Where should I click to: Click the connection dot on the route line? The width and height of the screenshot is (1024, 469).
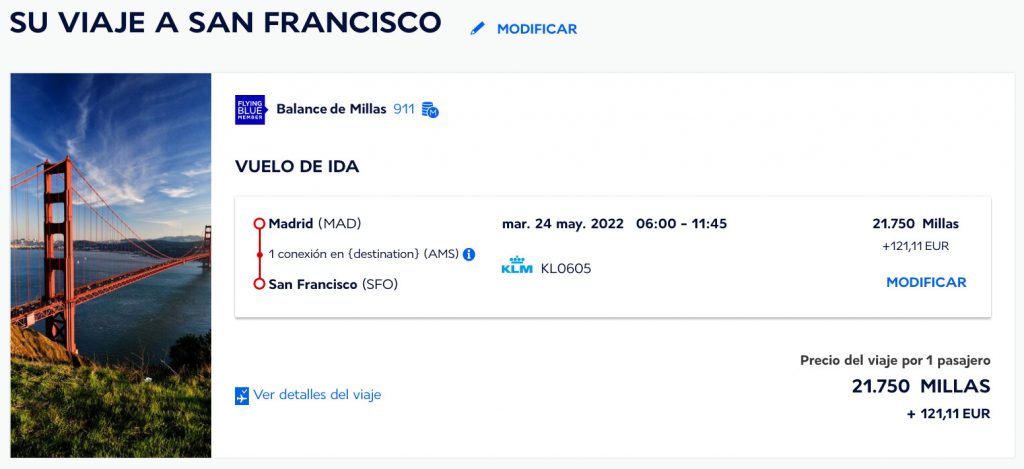click(x=259, y=255)
